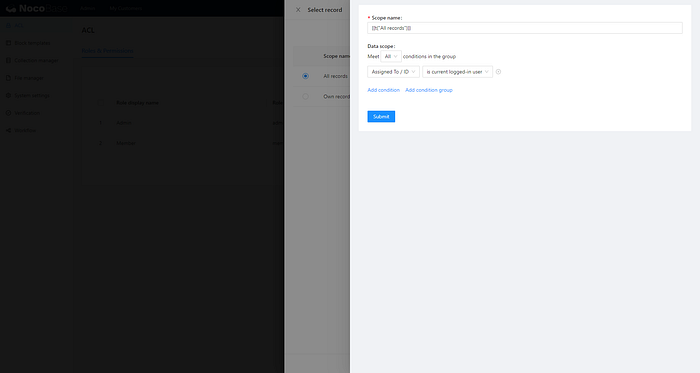Focus the Scope name input field

[x=525, y=28]
